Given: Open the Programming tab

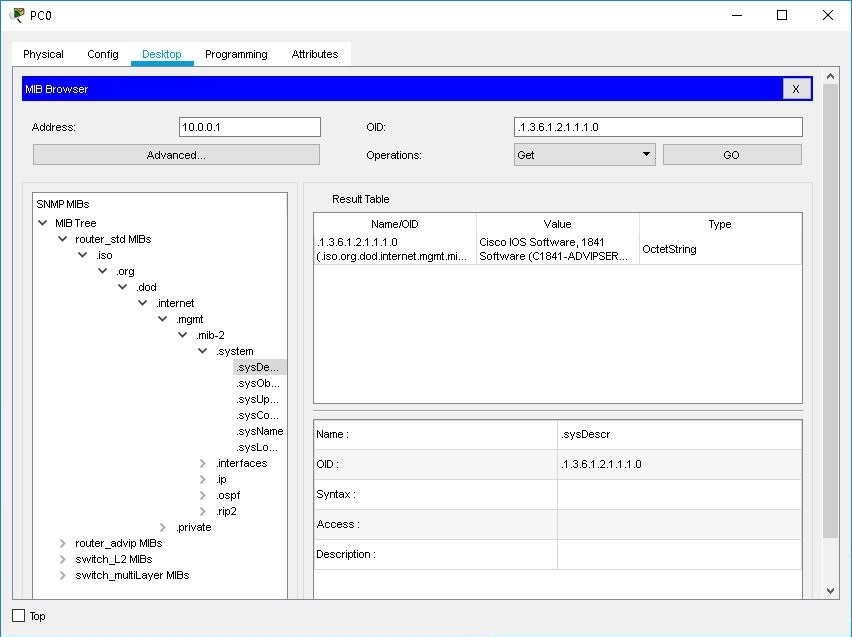Looking at the screenshot, I should (x=236, y=54).
